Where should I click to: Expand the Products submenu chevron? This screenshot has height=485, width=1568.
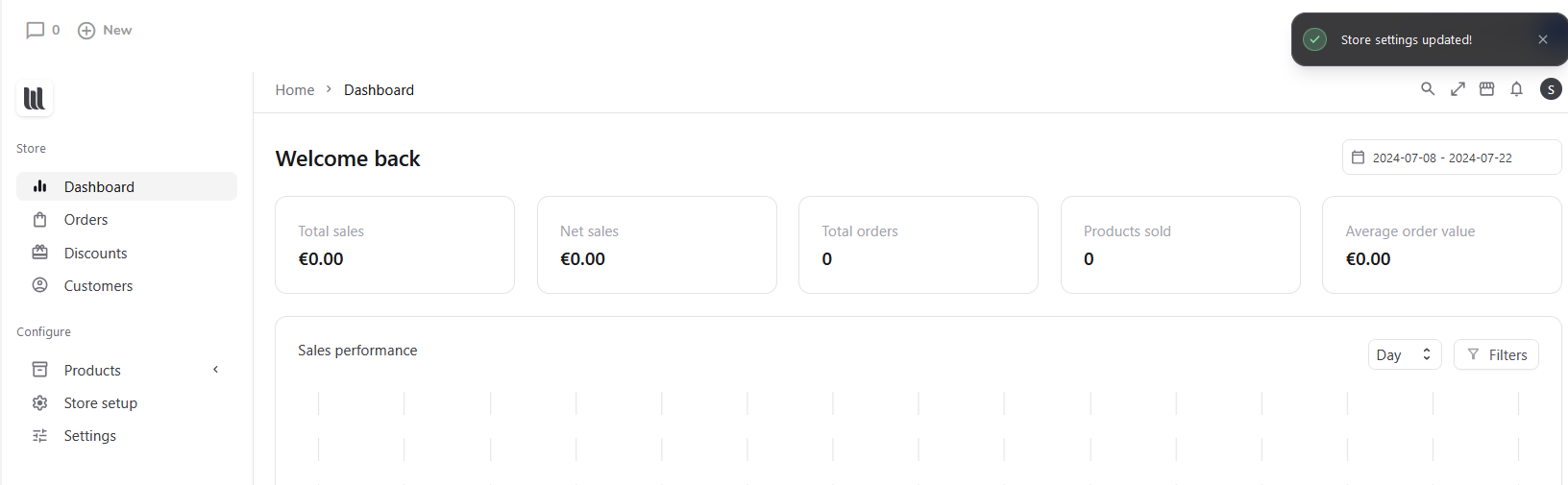tap(216, 370)
